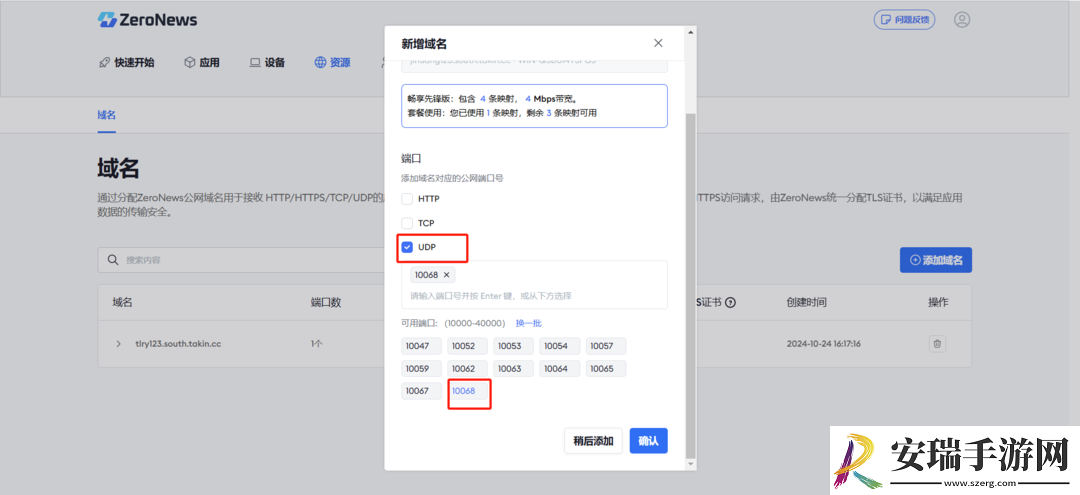Open the 快速开始 nav item
1080x495 pixels.
click(127, 63)
